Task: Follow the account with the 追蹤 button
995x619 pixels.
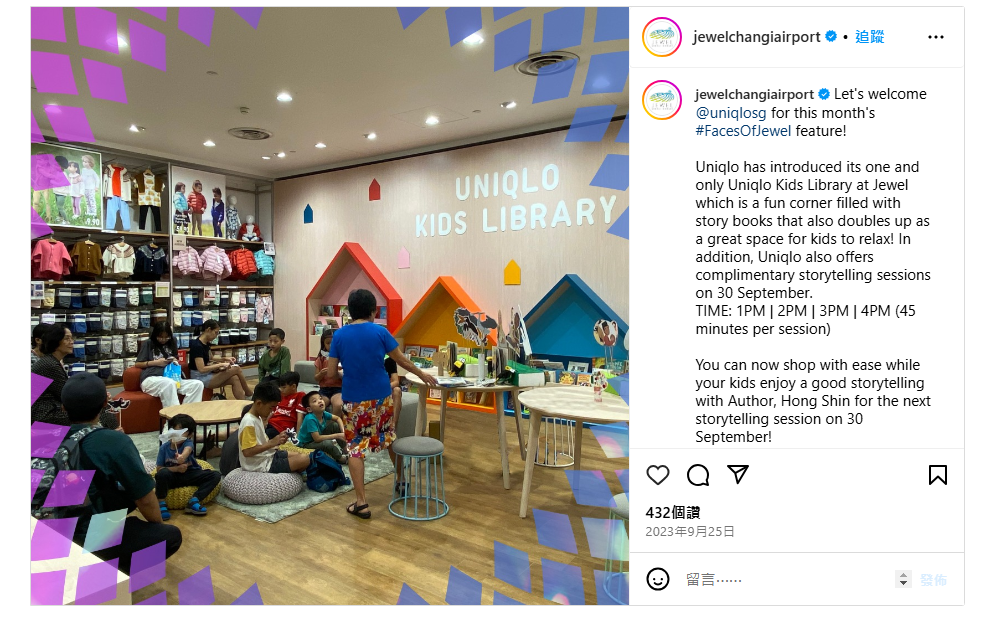Action: (869, 37)
